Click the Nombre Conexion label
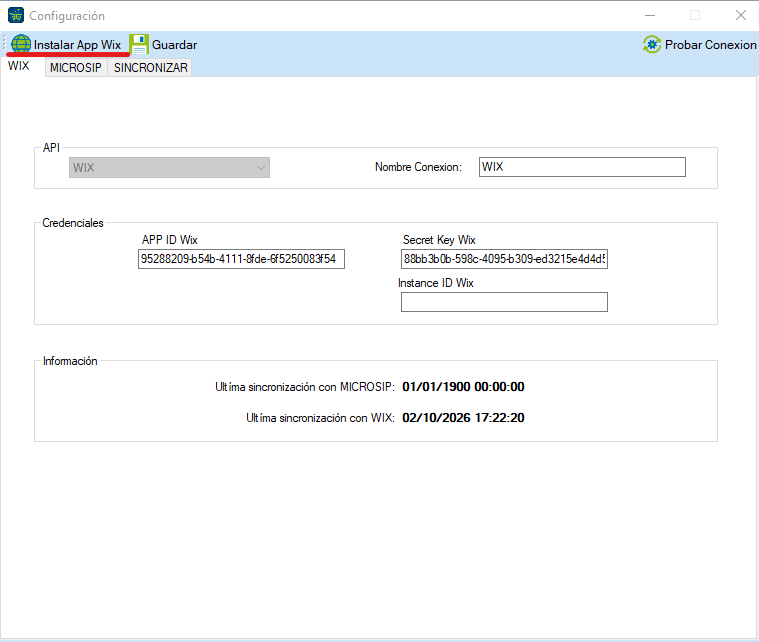The width and height of the screenshot is (759, 642). click(418, 167)
